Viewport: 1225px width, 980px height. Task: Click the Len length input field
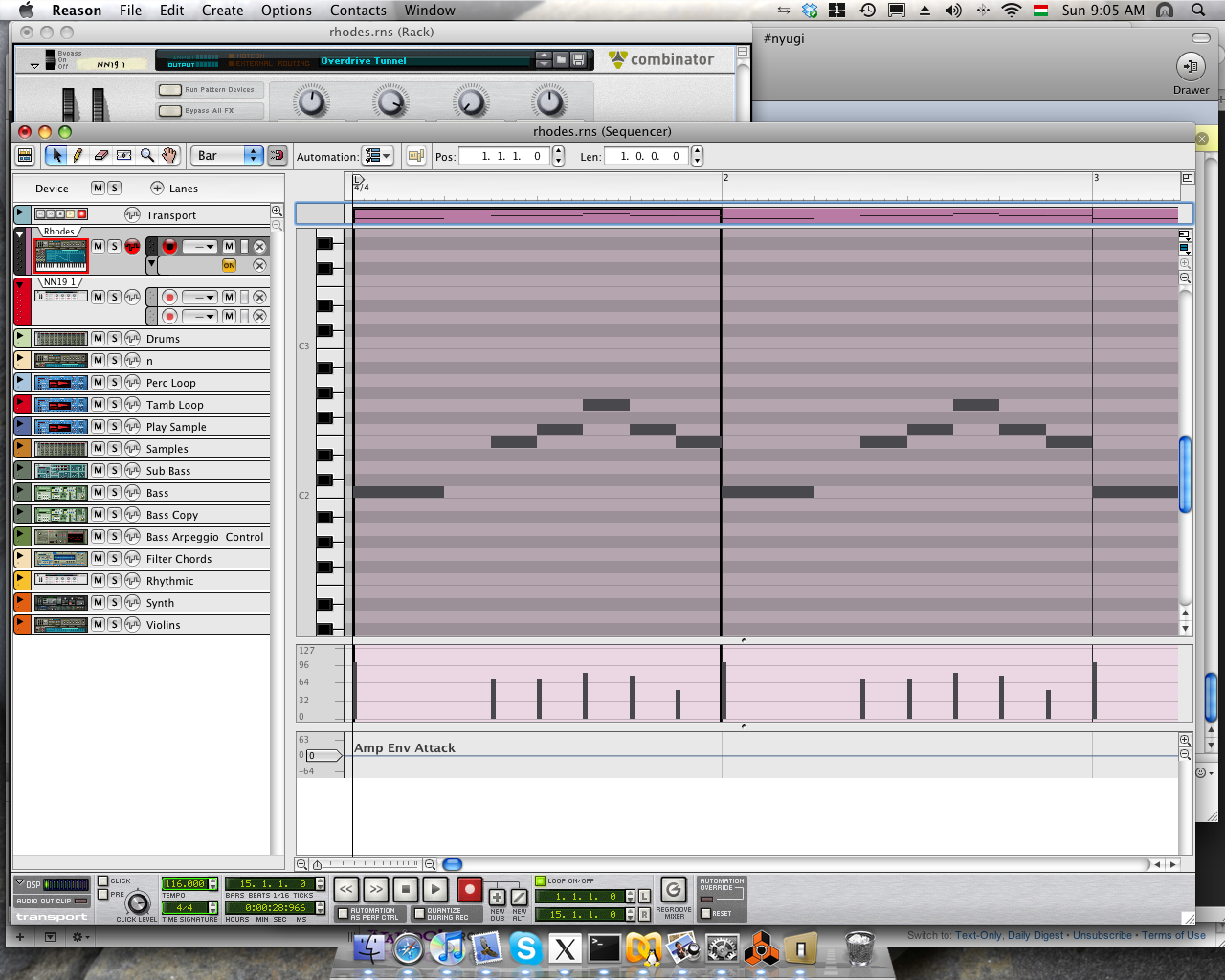647,156
